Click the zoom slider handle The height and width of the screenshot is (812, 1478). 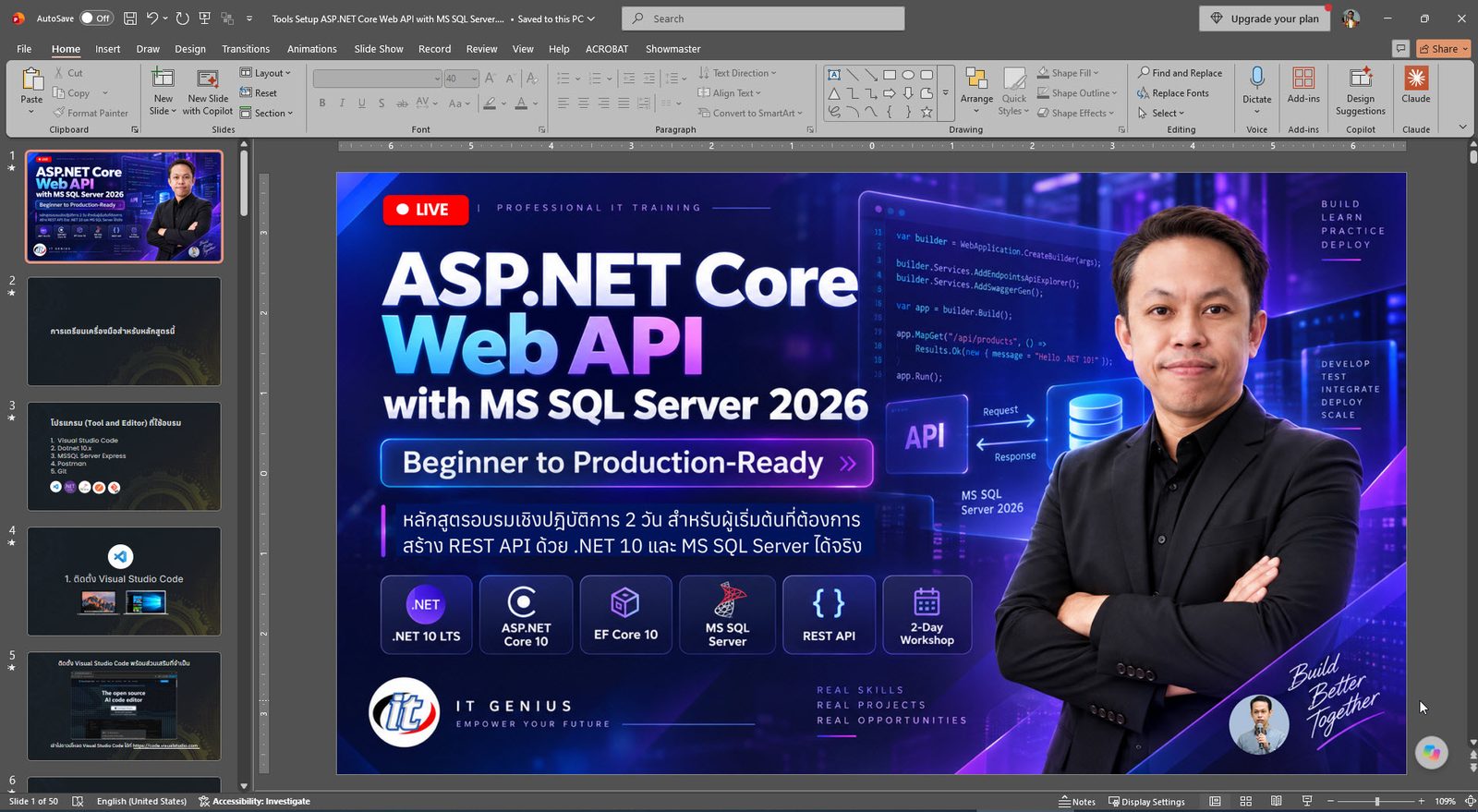1377,801
